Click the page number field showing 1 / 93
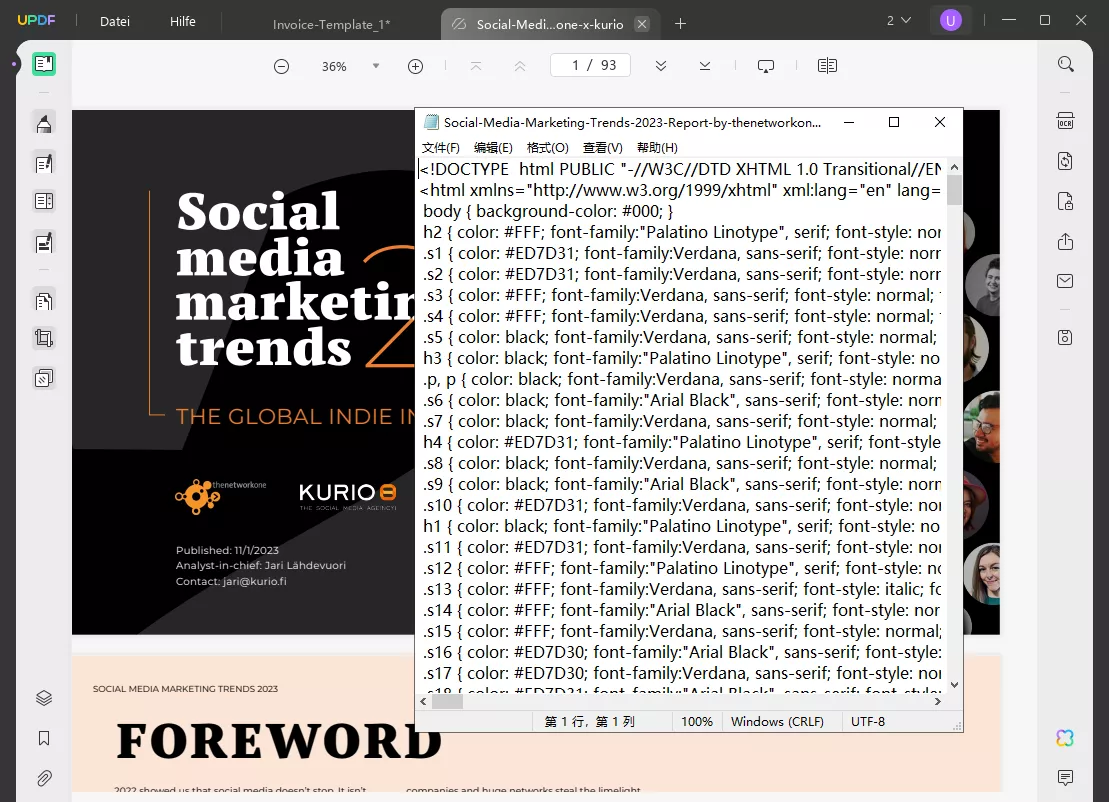 pos(590,64)
